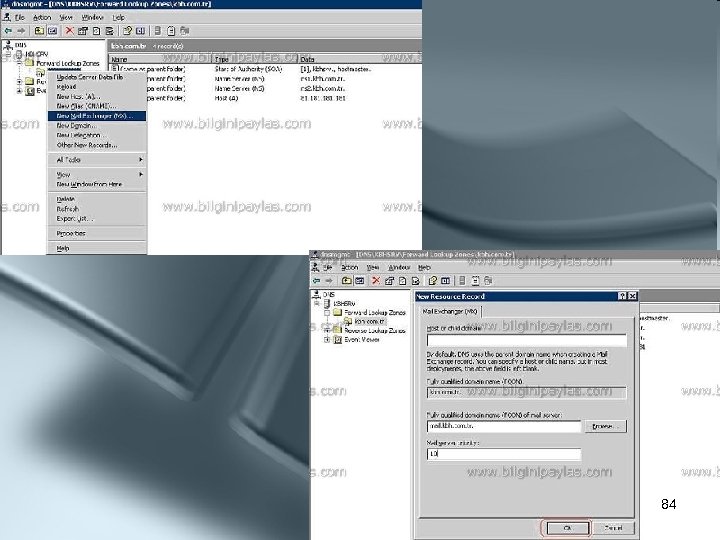Expand Reverse Lookup Zones in bottom window tree
This screenshot has width=720, height=540.
point(326,330)
